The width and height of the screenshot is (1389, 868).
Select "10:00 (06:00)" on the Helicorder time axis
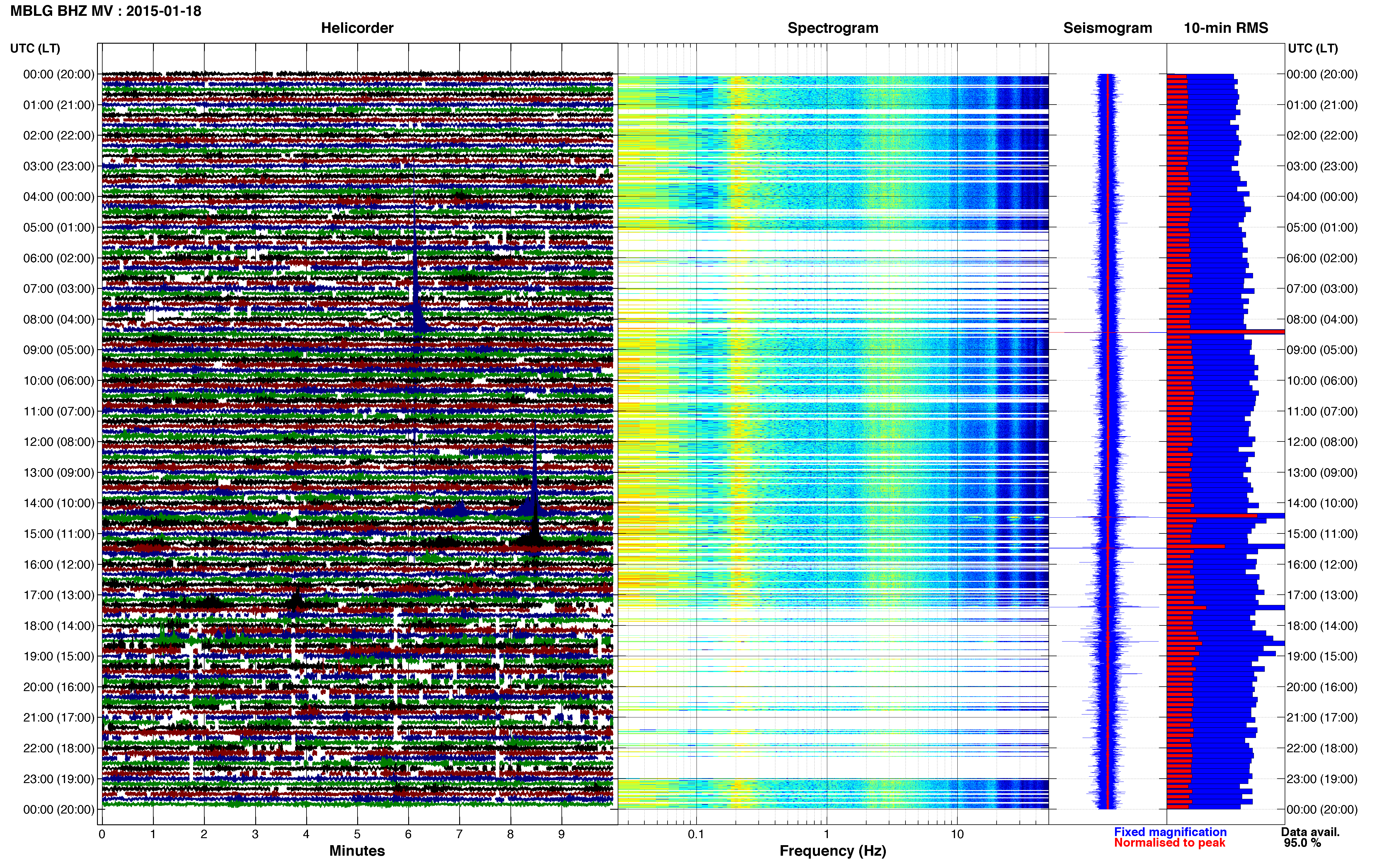click(x=59, y=381)
